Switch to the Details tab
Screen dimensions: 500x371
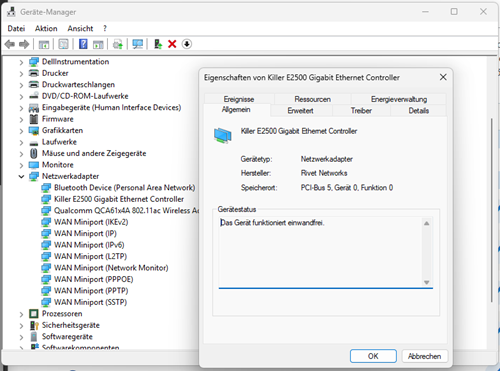click(x=419, y=110)
